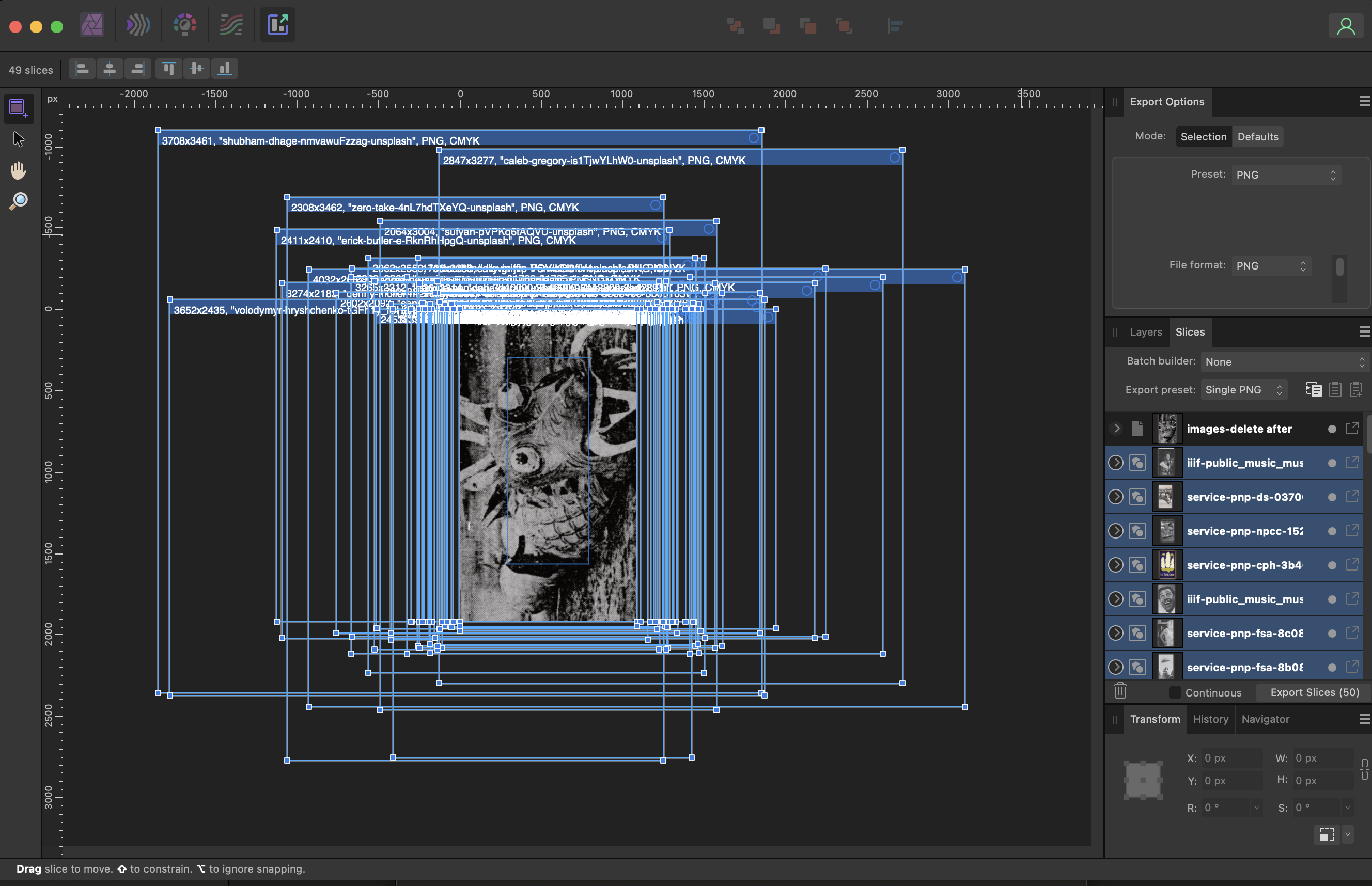Viewport: 1372px width, 886px height.
Task: Toggle the dot on service-pnp-npcc-152 row
Action: [x=1332, y=531]
